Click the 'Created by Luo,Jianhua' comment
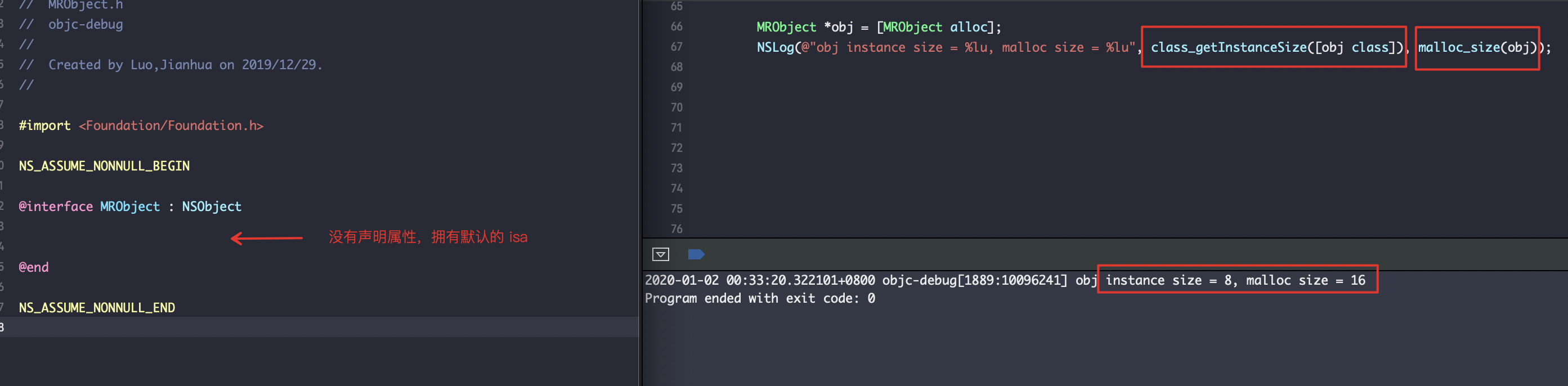Image resolution: width=1568 pixels, height=386 pixels. [171, 65]
